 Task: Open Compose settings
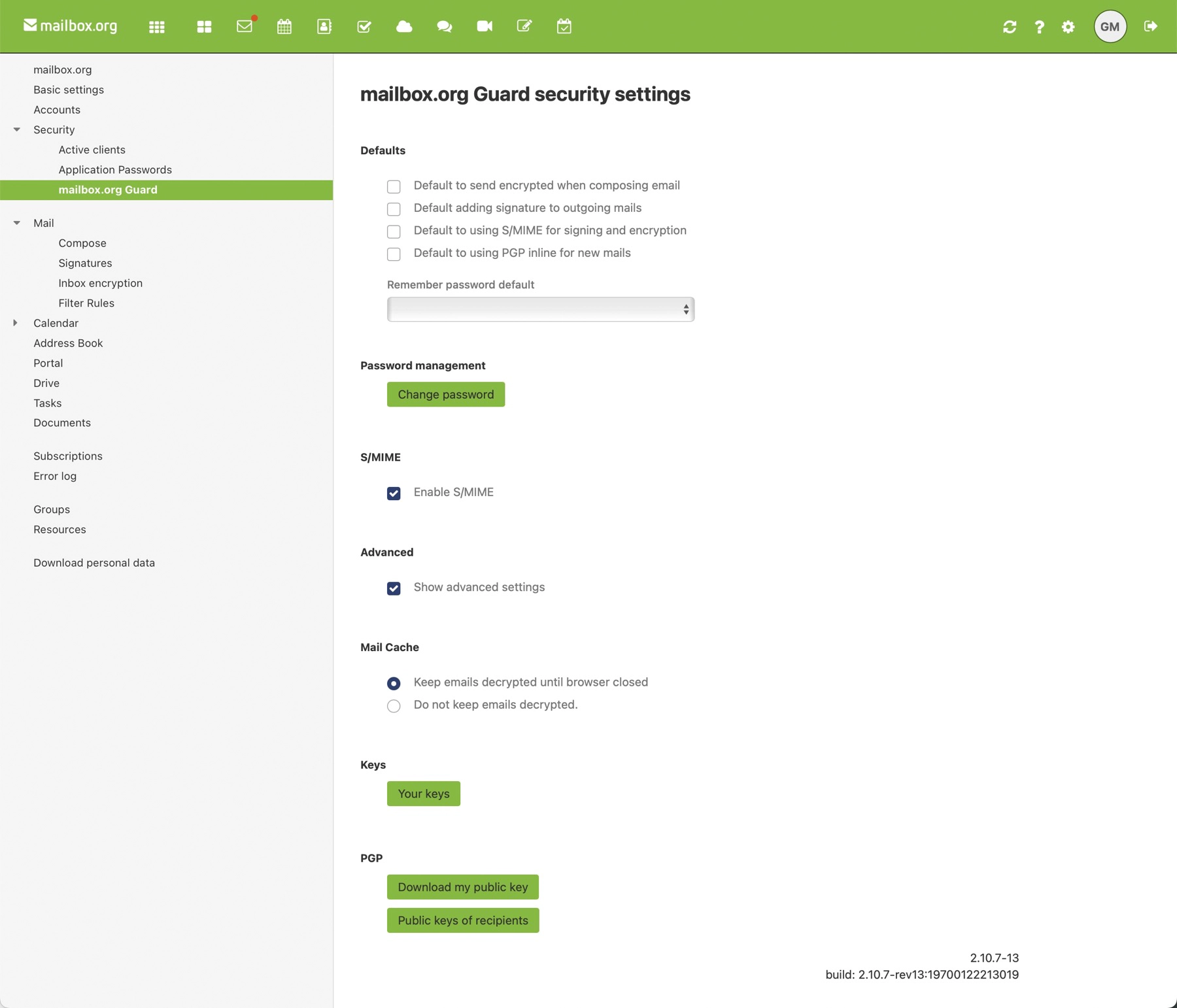pyautogui.click(x=82, y=243)
